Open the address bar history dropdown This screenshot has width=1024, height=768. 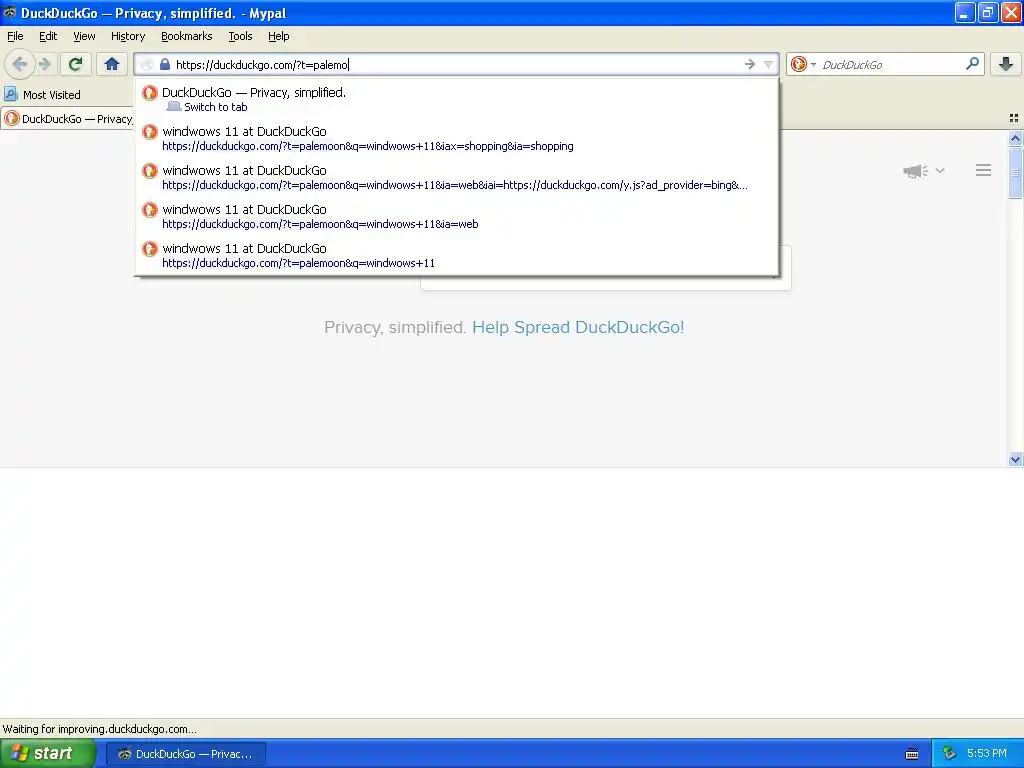point(769,64)
